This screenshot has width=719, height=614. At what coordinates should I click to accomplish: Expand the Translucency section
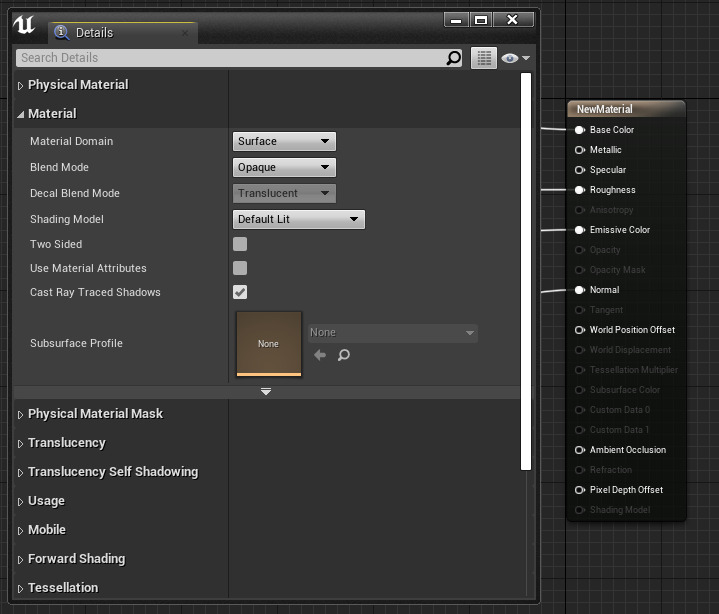pos(66,443)
